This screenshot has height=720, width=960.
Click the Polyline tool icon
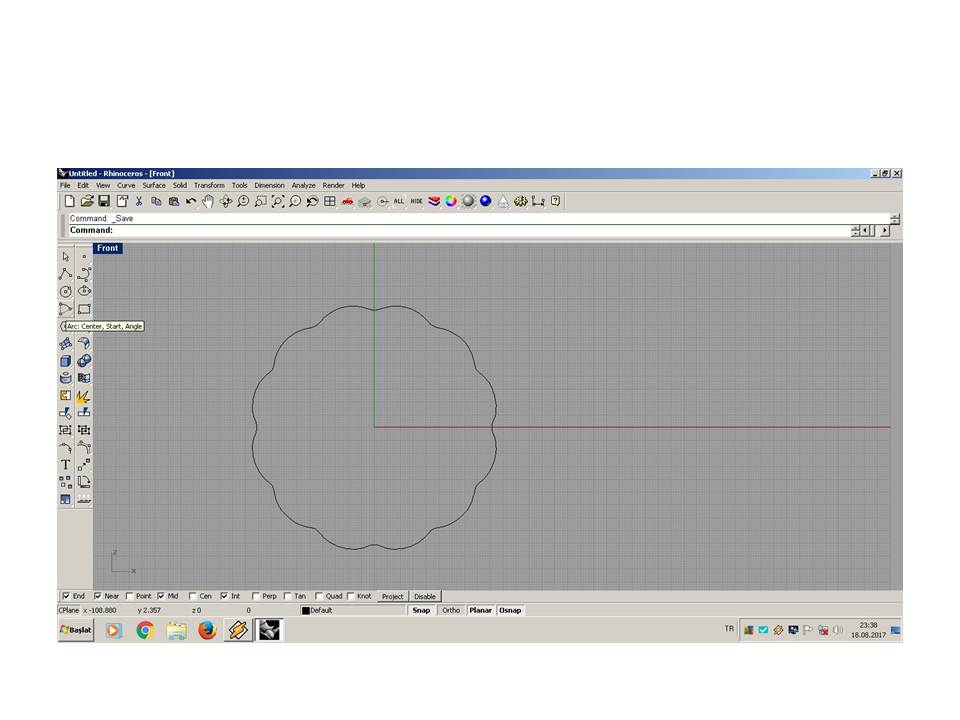[66, 273]
